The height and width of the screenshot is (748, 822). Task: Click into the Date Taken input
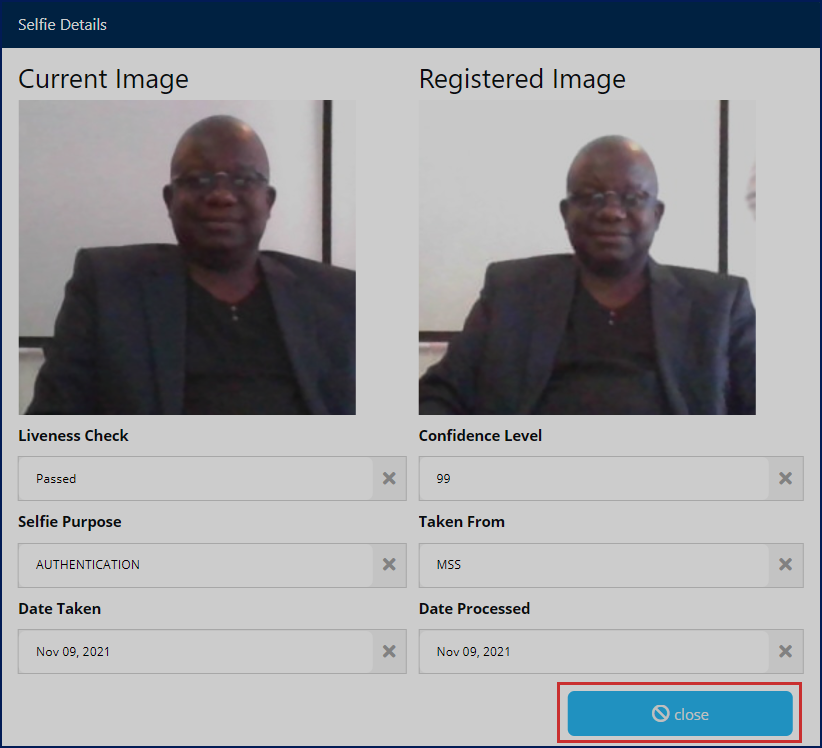click(196, 652)
